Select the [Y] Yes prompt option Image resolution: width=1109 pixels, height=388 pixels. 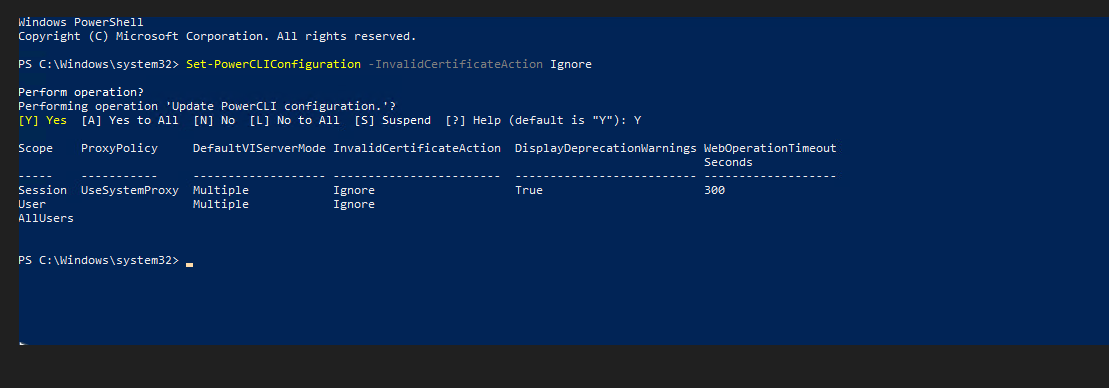pyautogui.click(x=42, y=120)
